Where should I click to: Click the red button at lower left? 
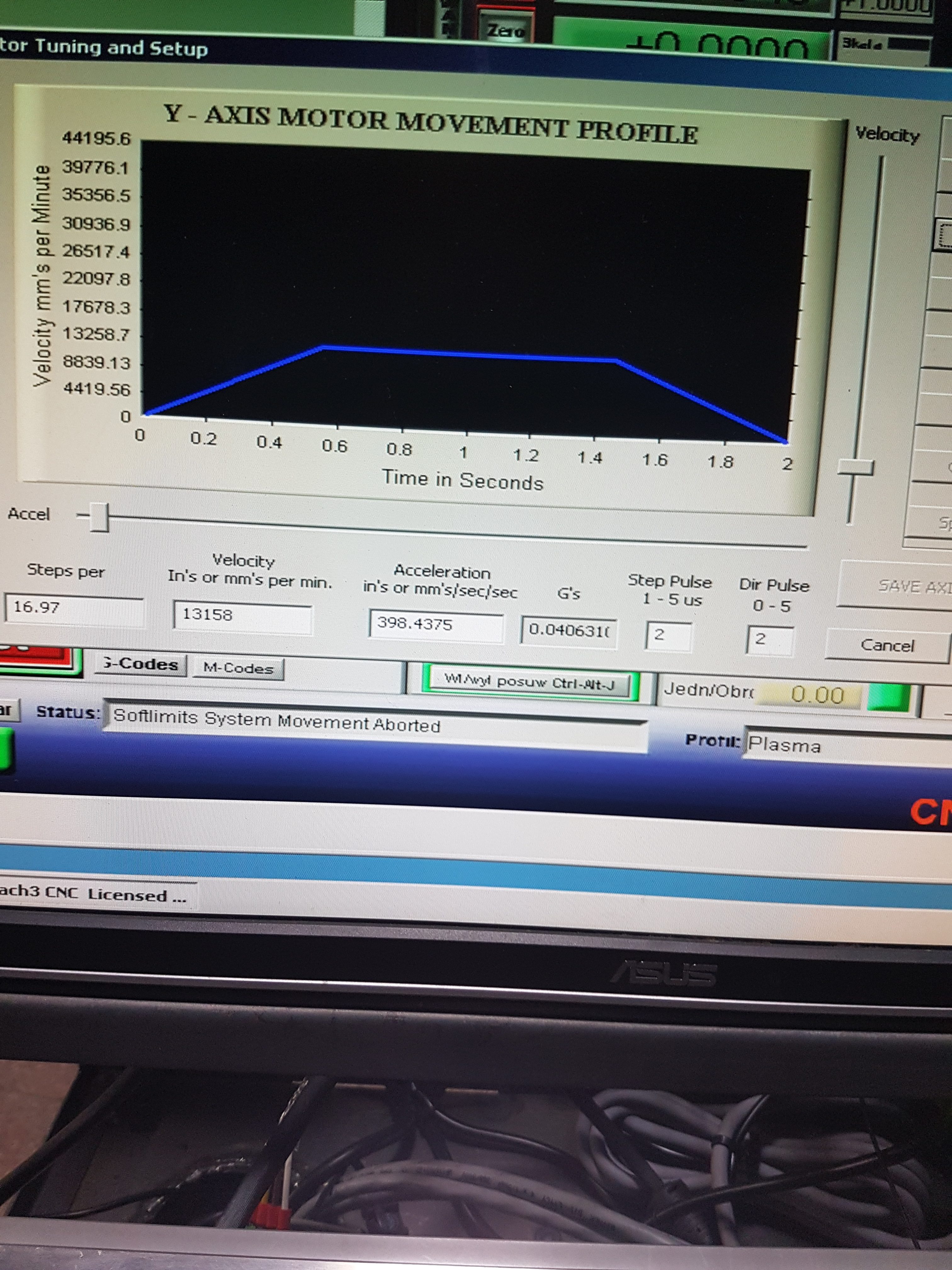click(37, 659)
